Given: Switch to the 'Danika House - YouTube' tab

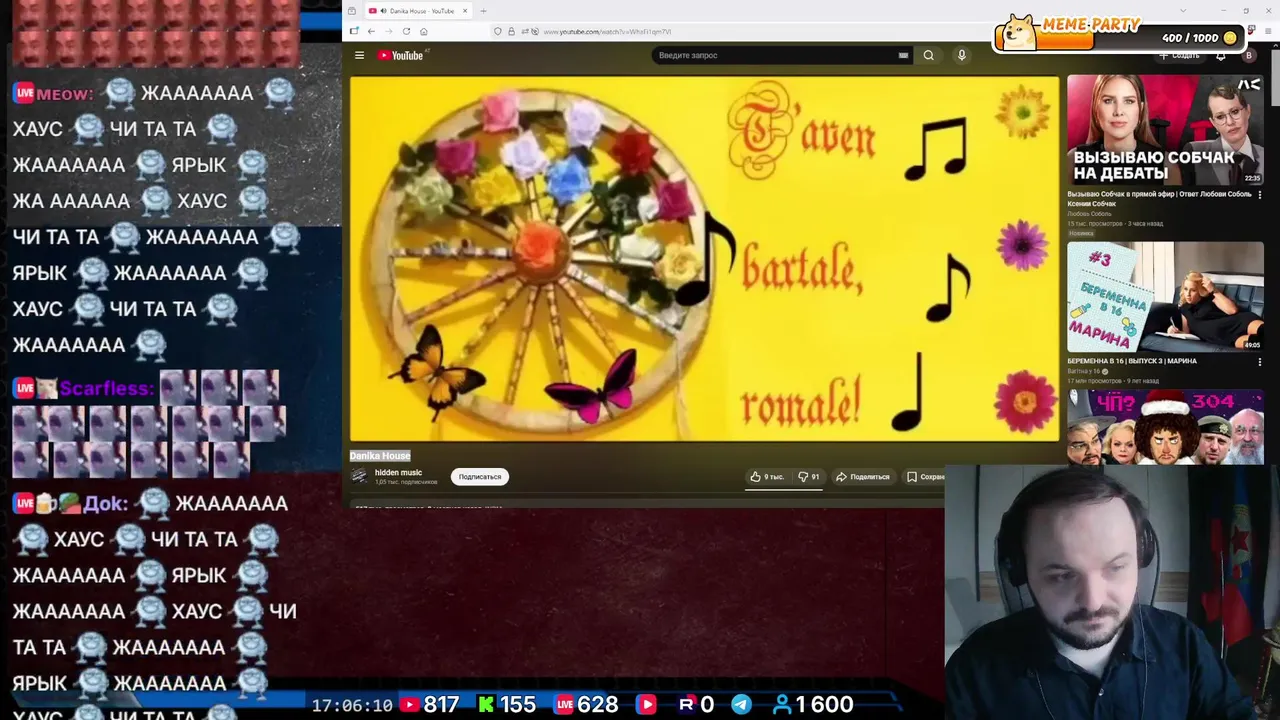Looking at the screenshot, I should (417, 11).
